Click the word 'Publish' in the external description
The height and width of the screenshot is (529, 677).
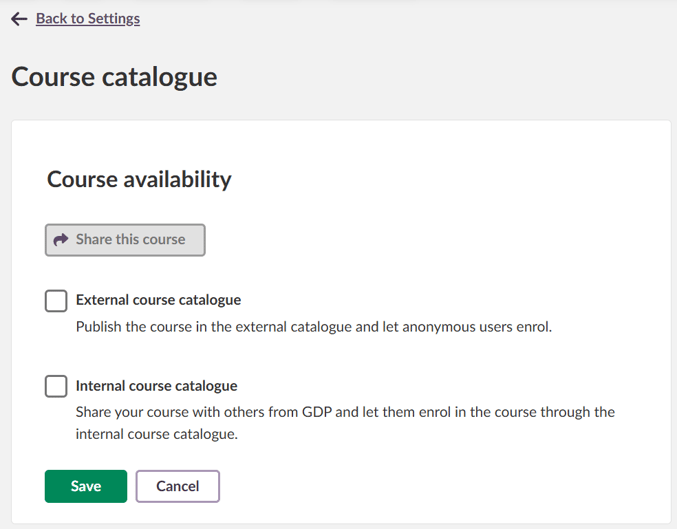point(99,326)
